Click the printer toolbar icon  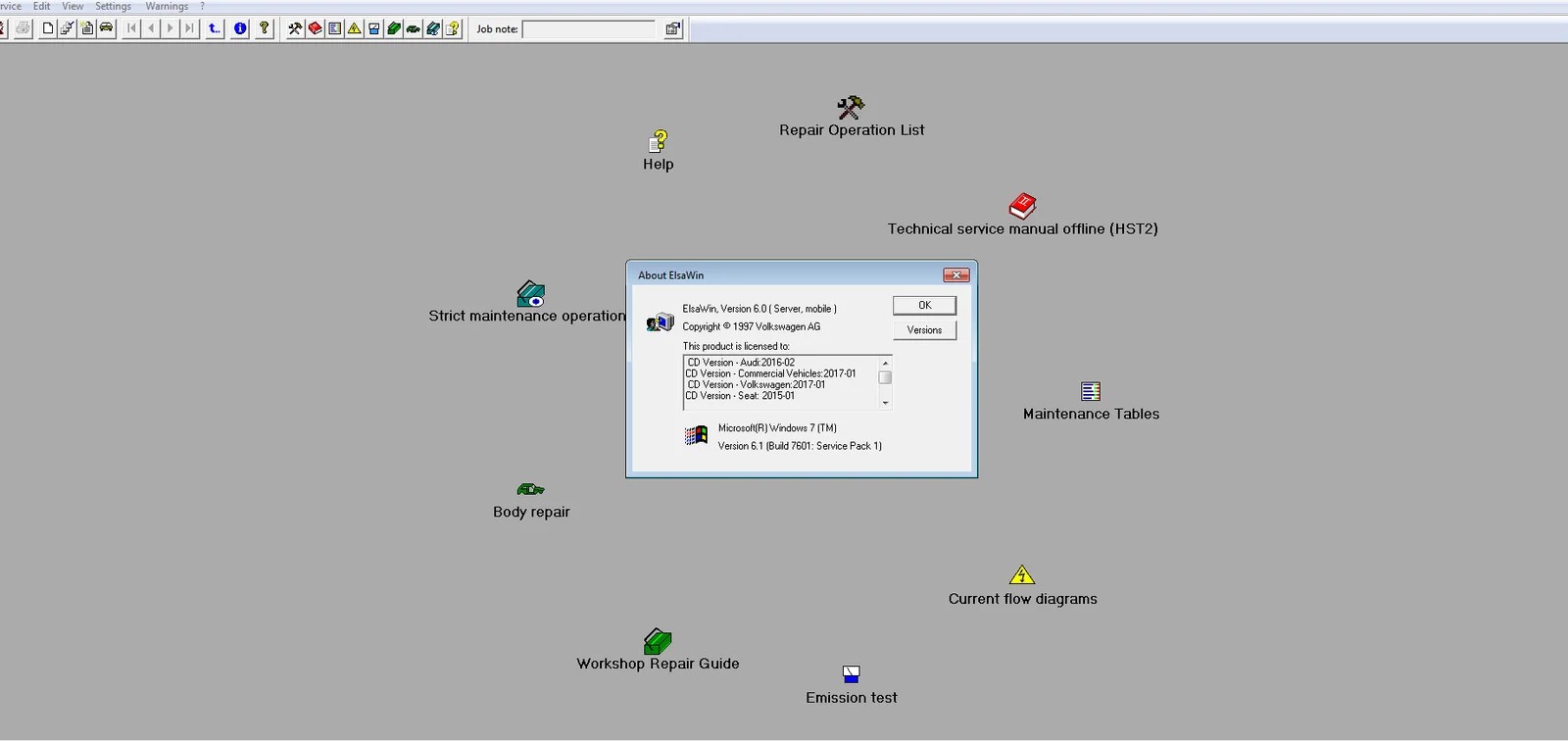pyautogui.click(x=22, y=28)
